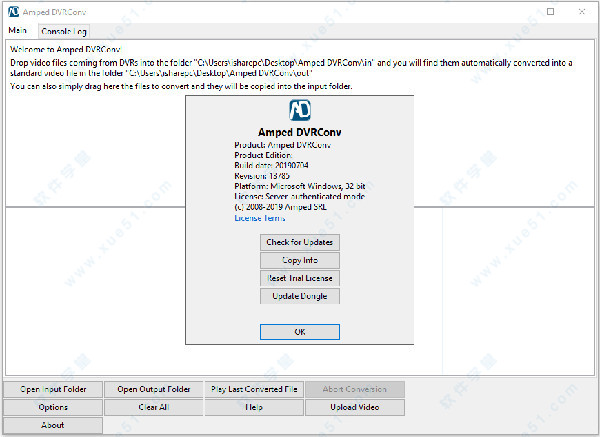Click the Open Output Folder button
The height and width of the screenshot is (437, 600).
pos(153,389)
